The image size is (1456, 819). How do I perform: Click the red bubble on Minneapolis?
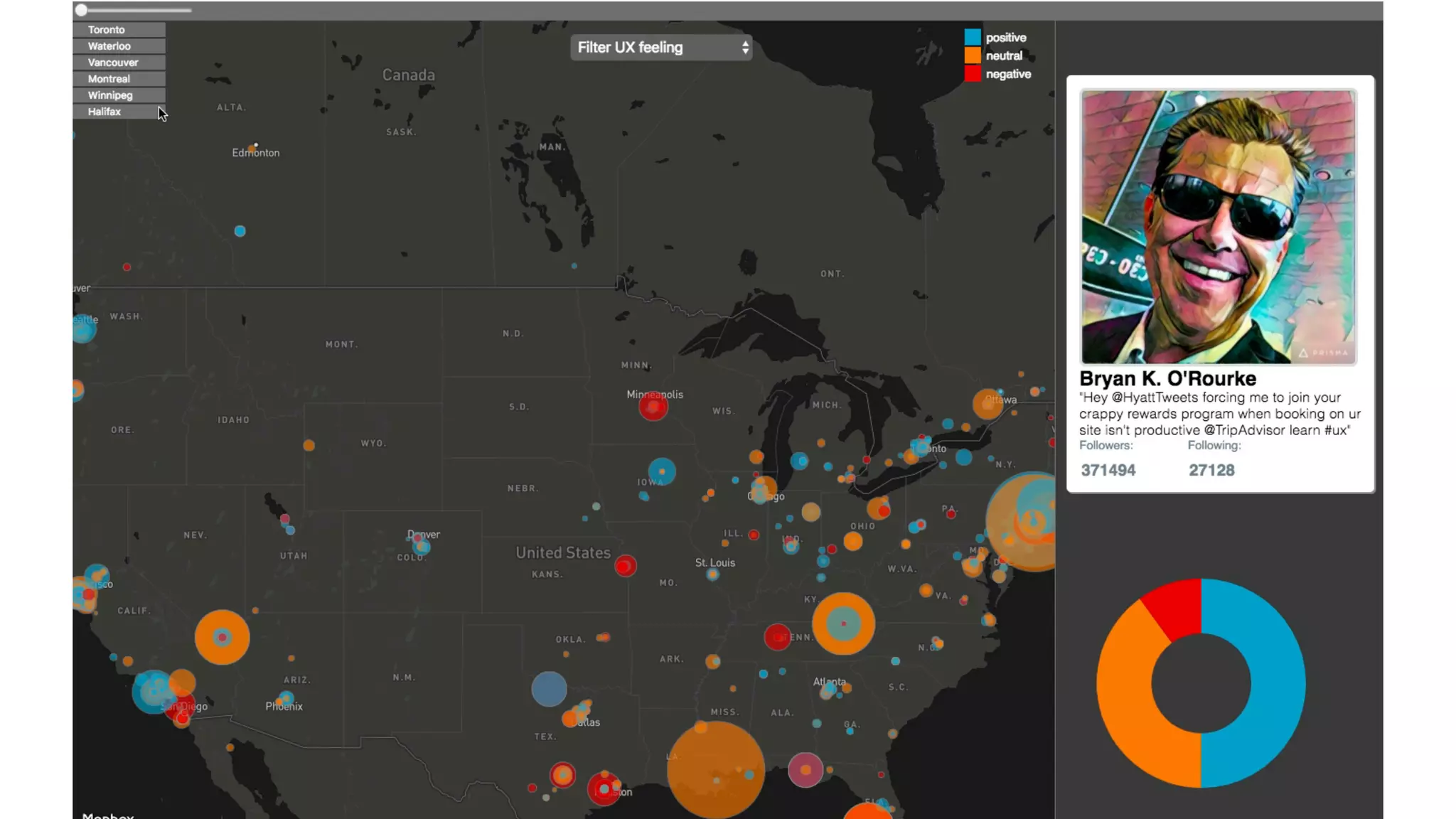click(x=653, y=407)
